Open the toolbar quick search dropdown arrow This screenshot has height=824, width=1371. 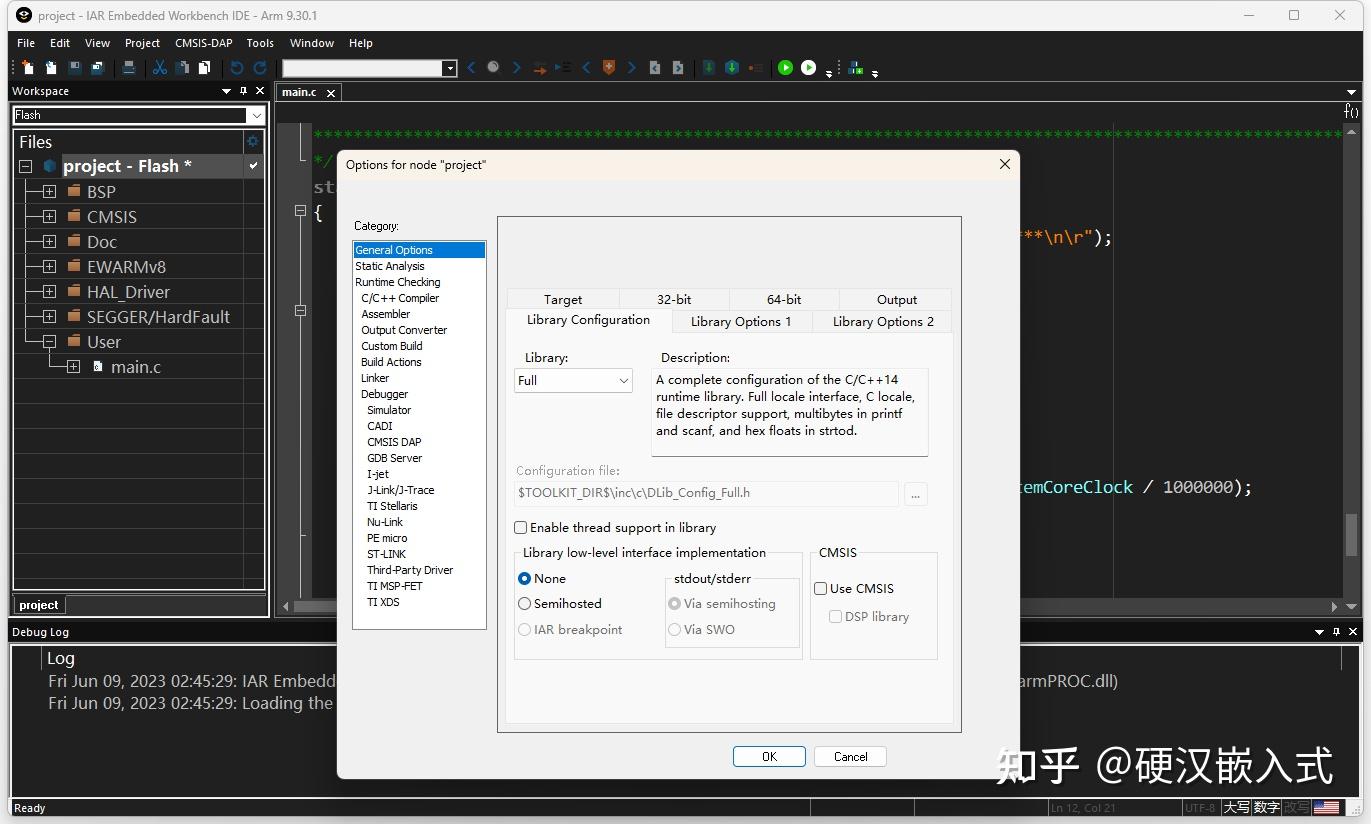(x=450, y=68)
